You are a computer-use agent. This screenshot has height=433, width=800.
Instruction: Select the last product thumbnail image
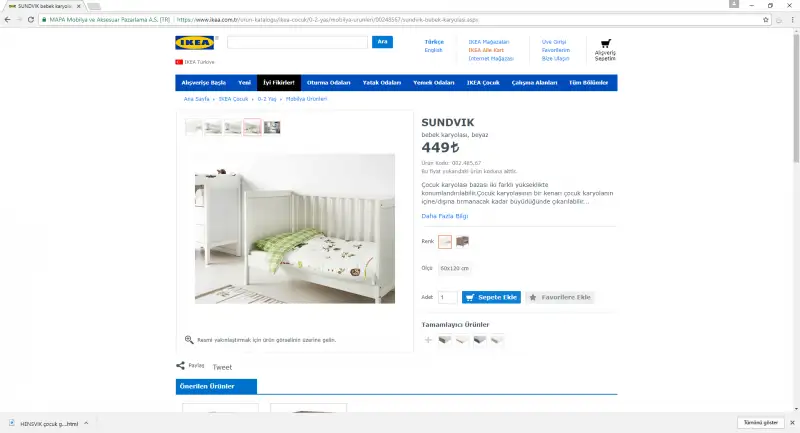(x=272, y=127)
